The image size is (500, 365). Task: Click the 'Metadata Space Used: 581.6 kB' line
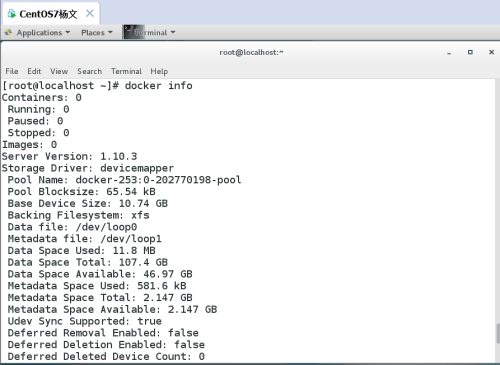(97, 286)
